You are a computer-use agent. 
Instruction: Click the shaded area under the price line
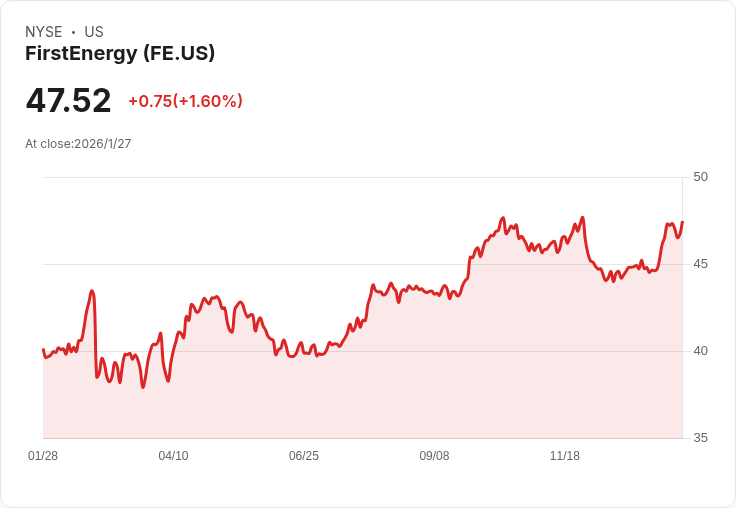pos(400,390)
